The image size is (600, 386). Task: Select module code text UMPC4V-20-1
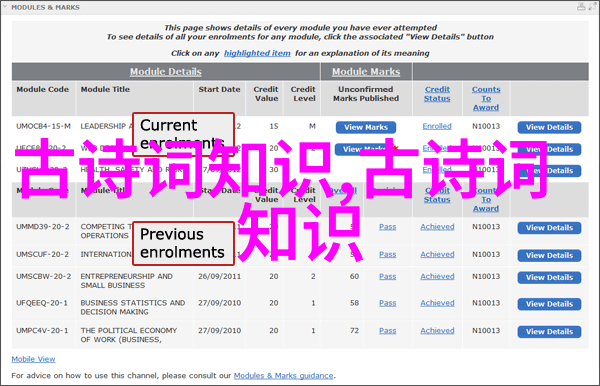[x=42, y=331]
